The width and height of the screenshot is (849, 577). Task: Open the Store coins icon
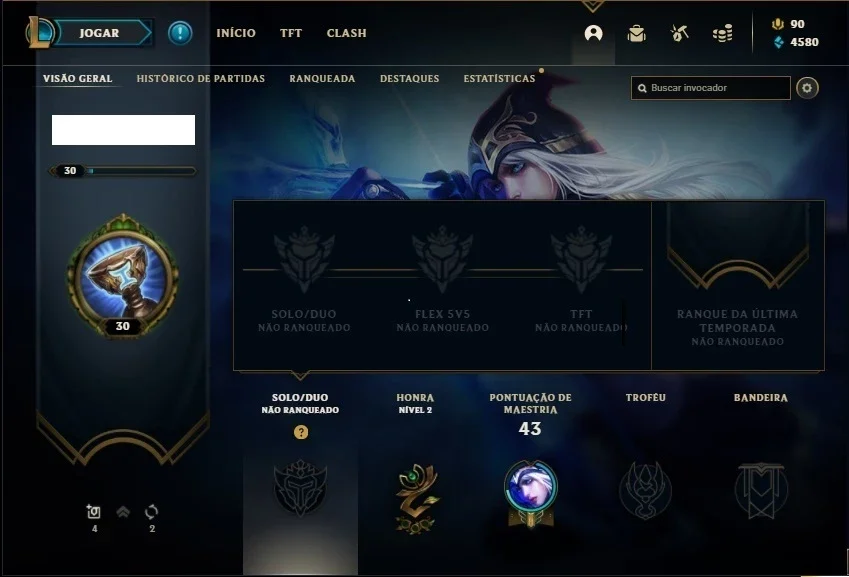tap(722, 34)
